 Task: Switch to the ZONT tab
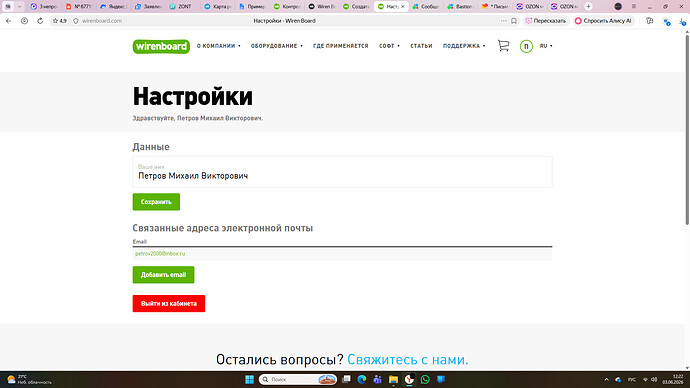[x=184, y=7]
